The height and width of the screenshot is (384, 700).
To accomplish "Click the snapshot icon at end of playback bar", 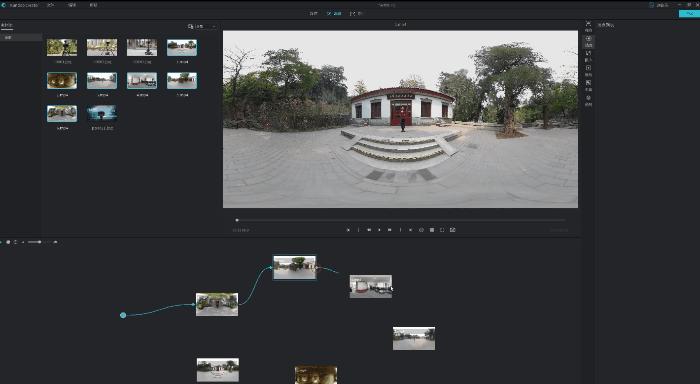I will [x=453, y=230].
